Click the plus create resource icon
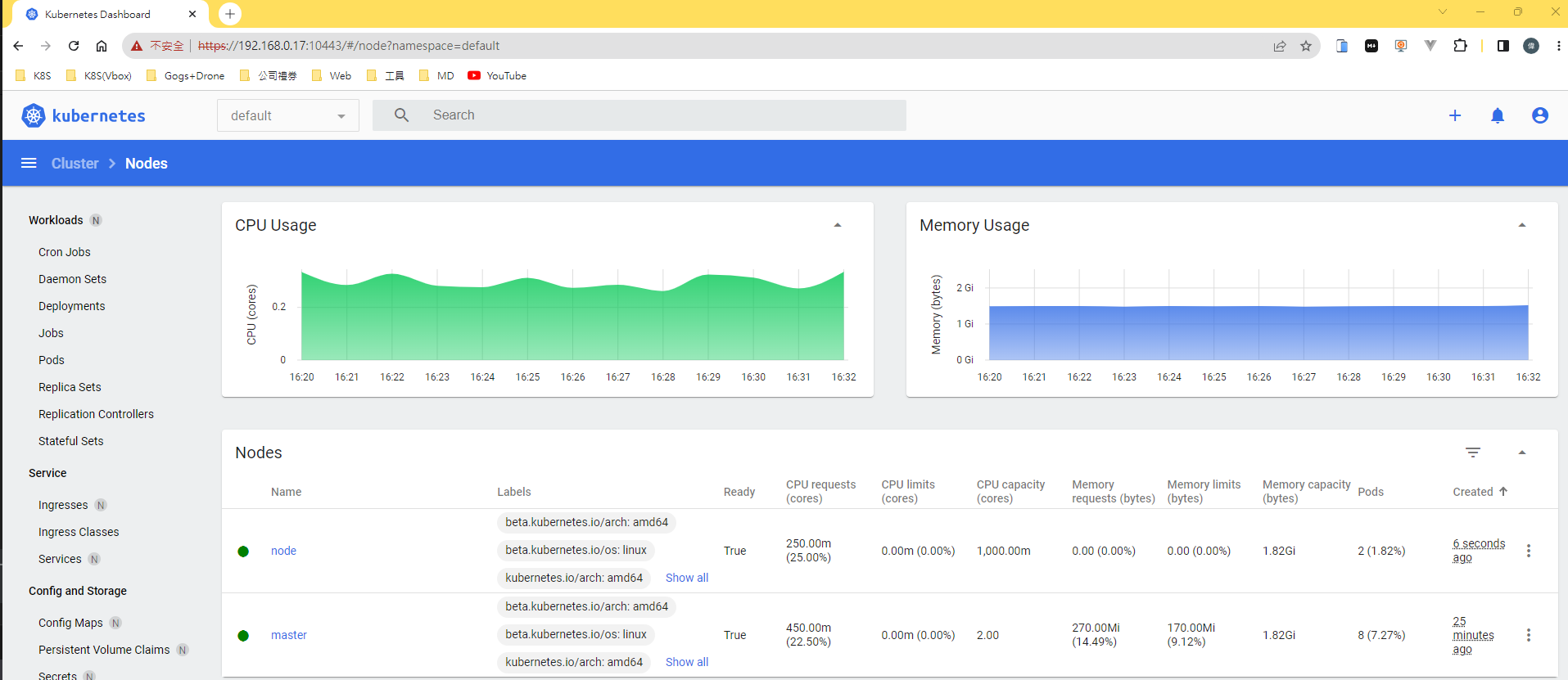This screenshot has height=680, width=1568. (1455, 115)
